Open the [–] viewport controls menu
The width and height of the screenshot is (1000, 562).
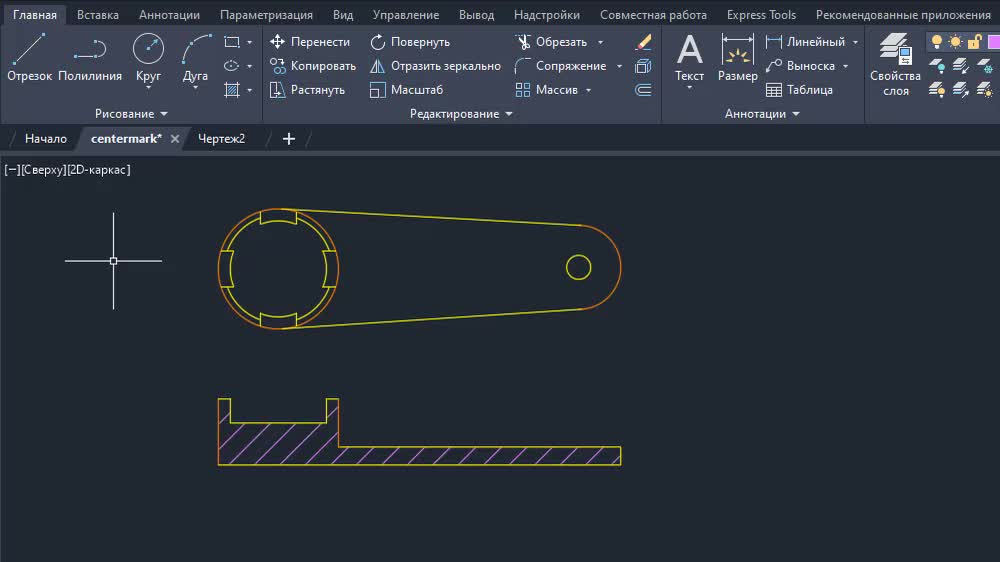tap(13, 170)
